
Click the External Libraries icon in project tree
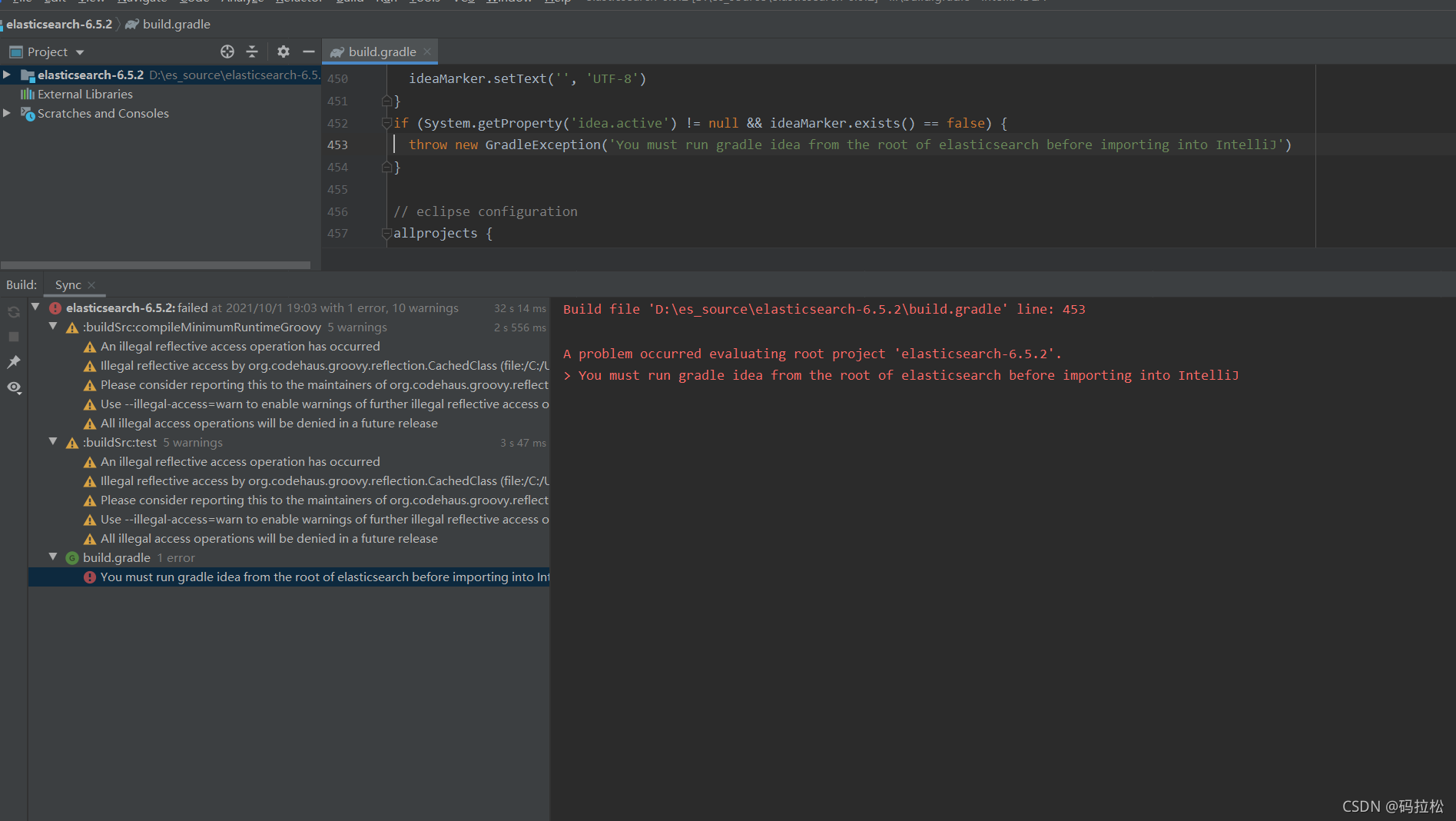tap(28, 94)
